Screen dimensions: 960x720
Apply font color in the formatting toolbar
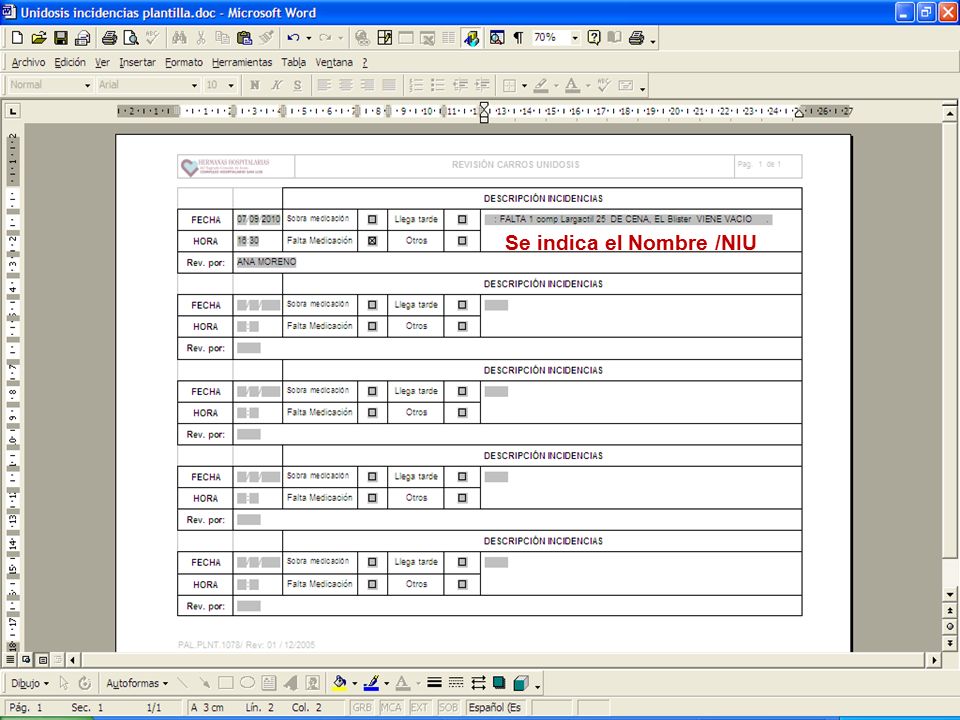click(572, 85)
